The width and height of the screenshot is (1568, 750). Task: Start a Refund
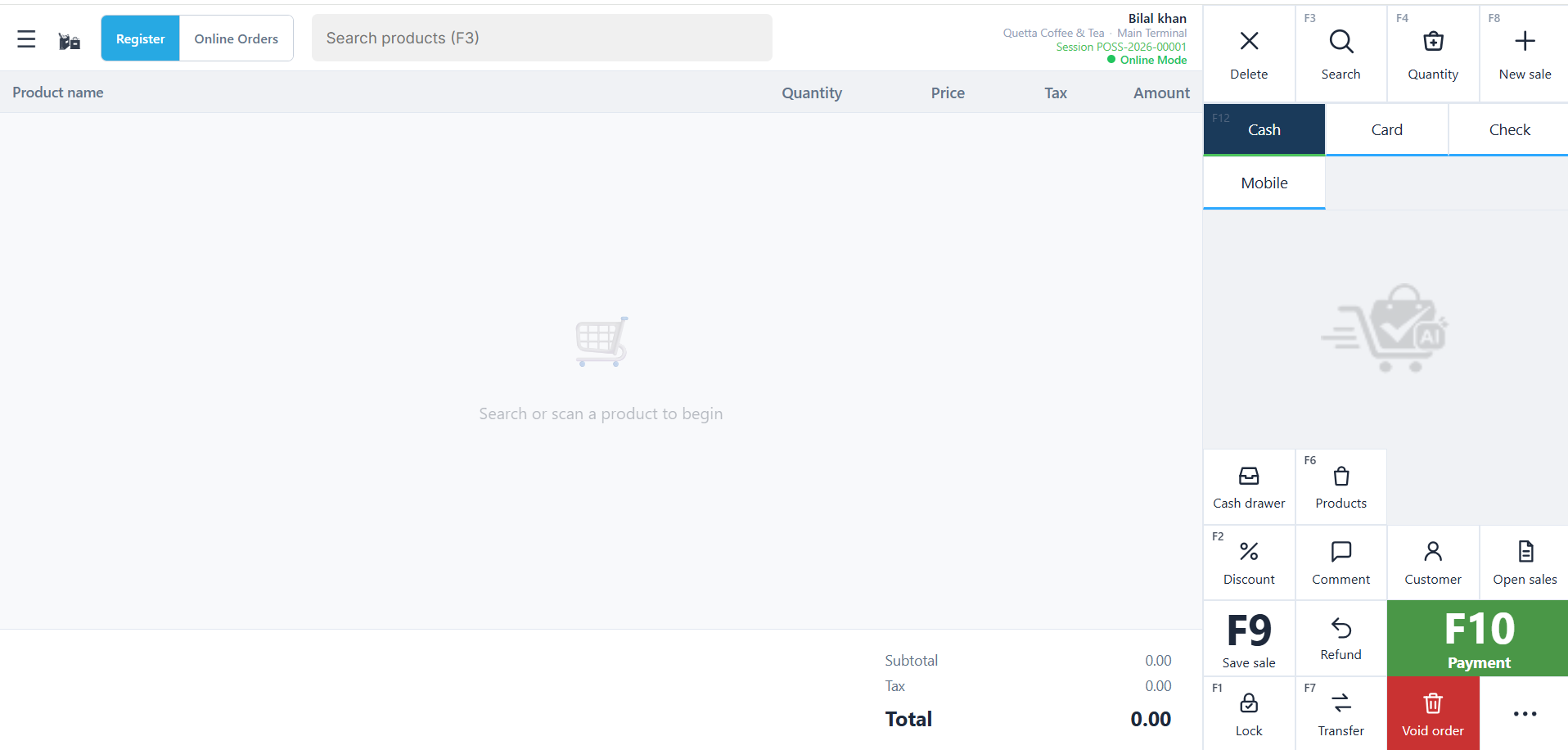1340,639
